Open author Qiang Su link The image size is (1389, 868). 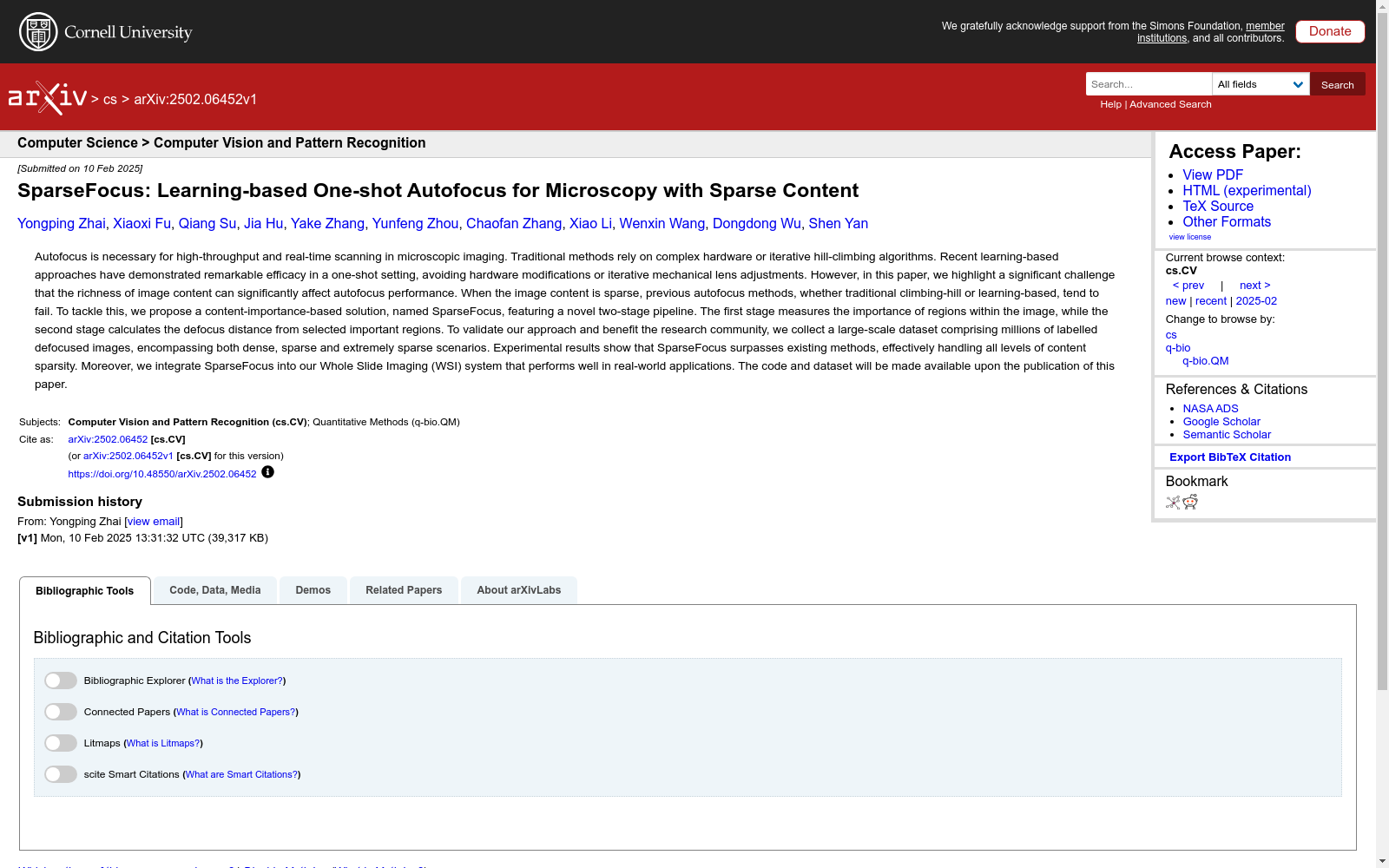207,224
